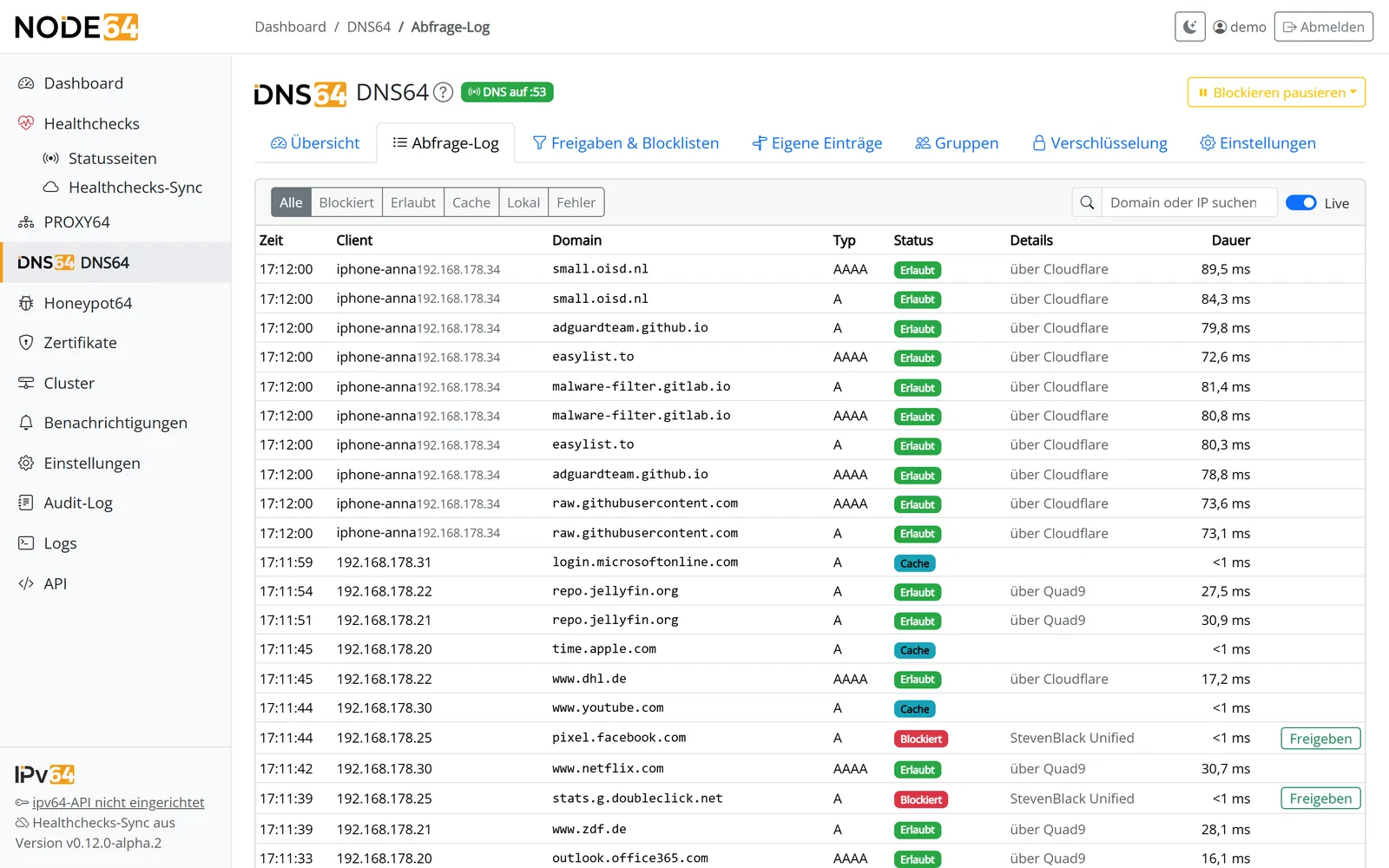This screenshot has width=1389, height=868.
Task: Click Freigeben for stats.g.doubleclick.net
Action: (x=1320, y=799)
